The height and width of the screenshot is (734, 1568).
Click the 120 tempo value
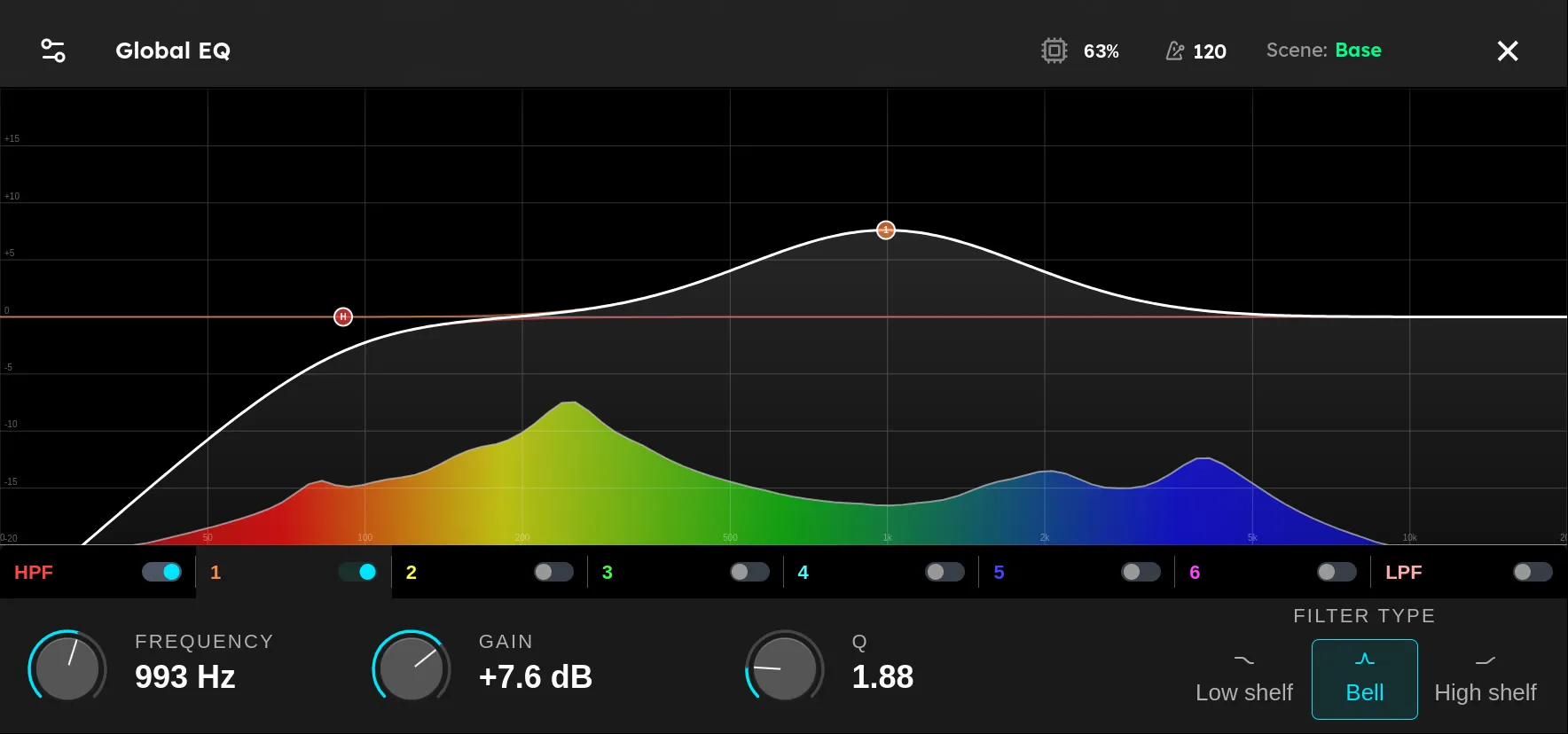click(x=1210, y=51)
